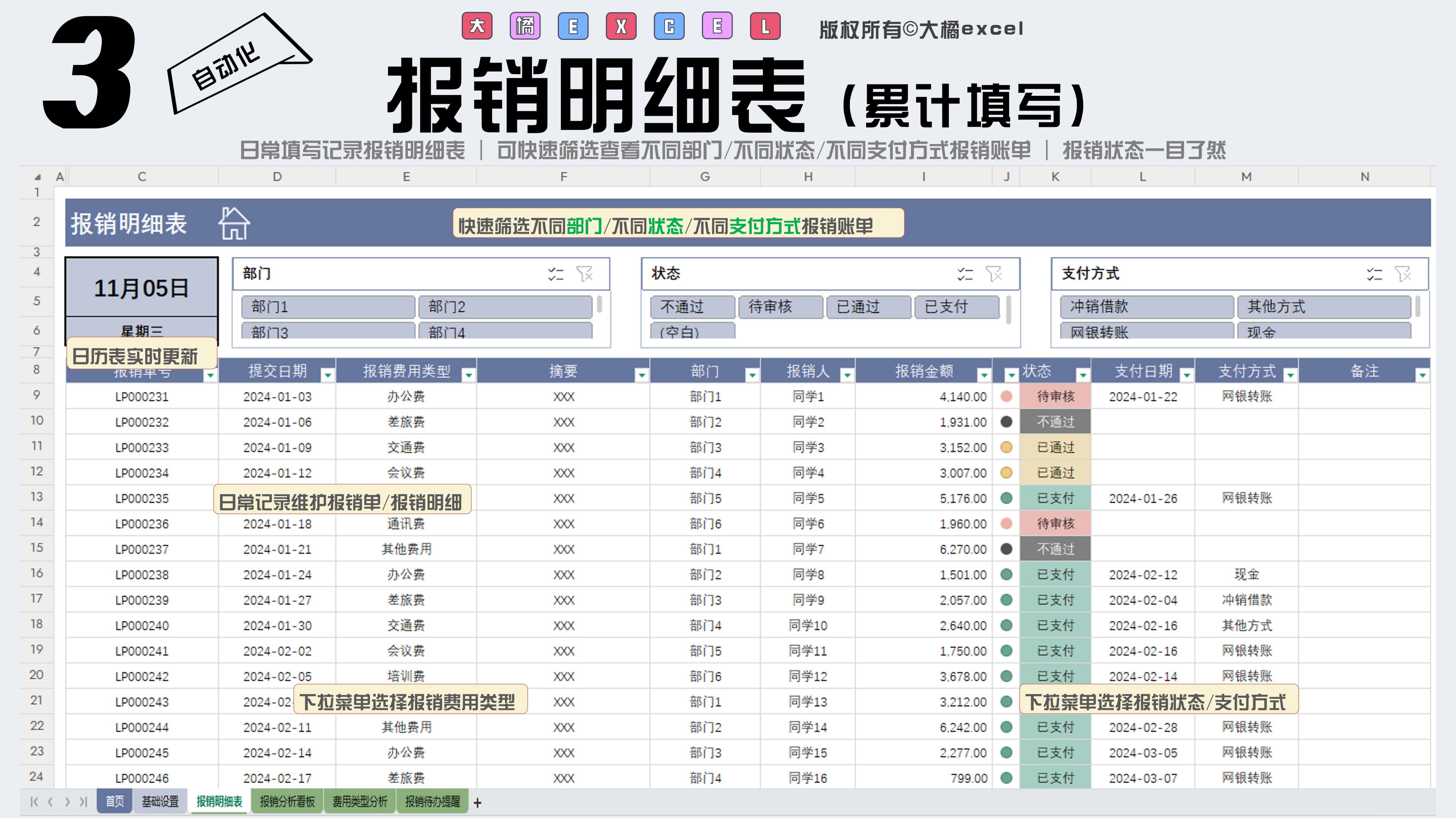Toggle multi-select in the 状态 slicer

(965, 274)
